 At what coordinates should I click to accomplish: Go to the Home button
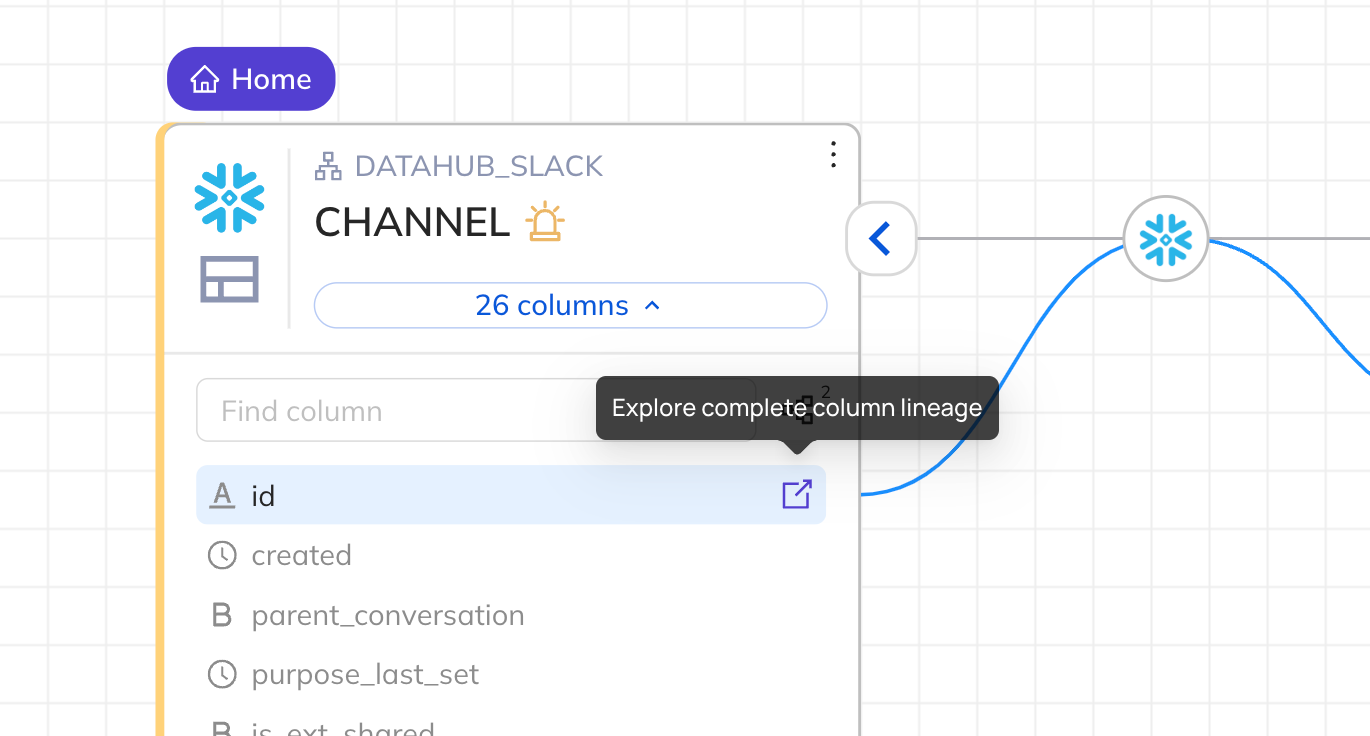[x=251, y=79]
